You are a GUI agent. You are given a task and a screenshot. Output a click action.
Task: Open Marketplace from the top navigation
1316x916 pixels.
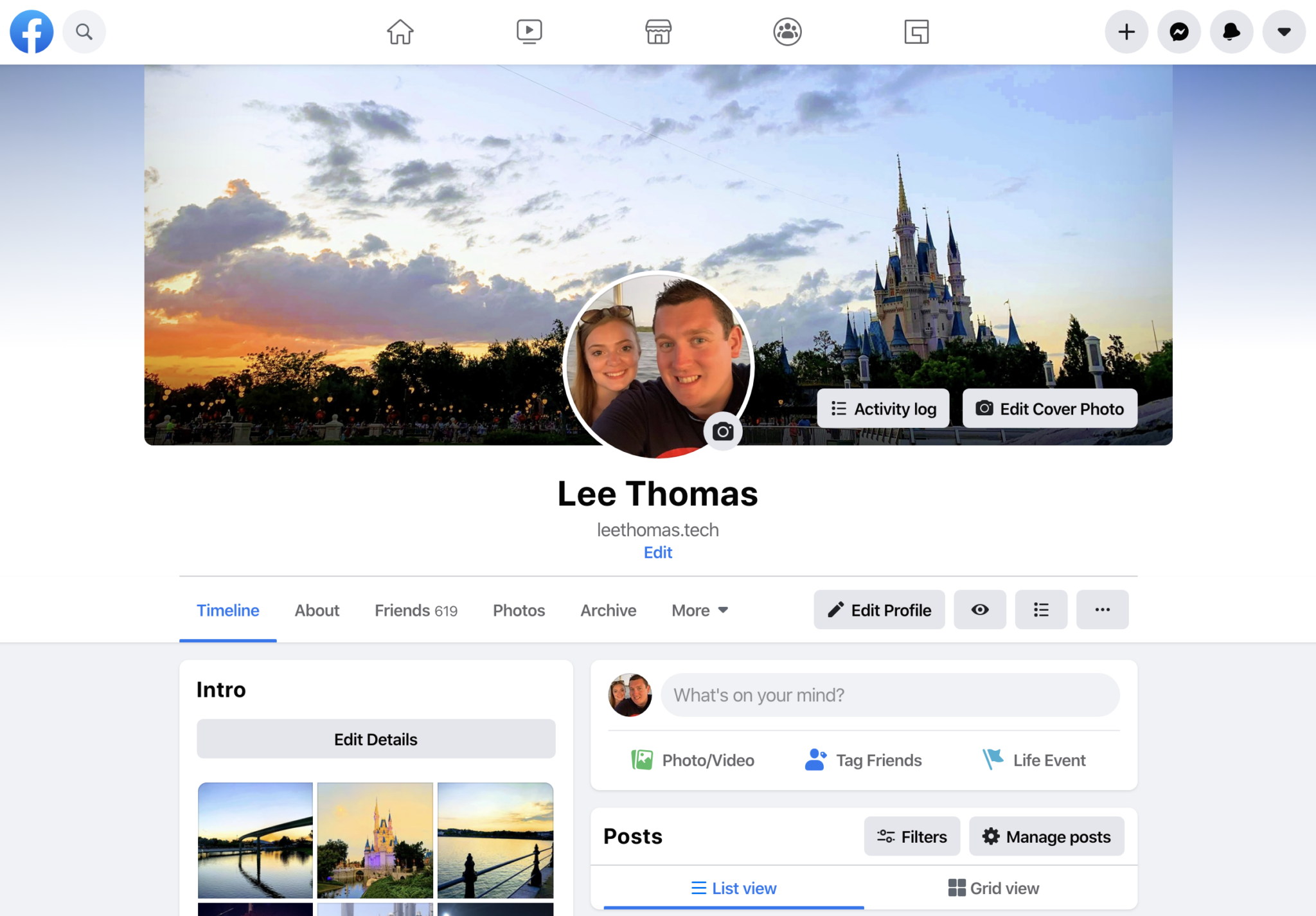pyautogui.click(x=658, y=31)
